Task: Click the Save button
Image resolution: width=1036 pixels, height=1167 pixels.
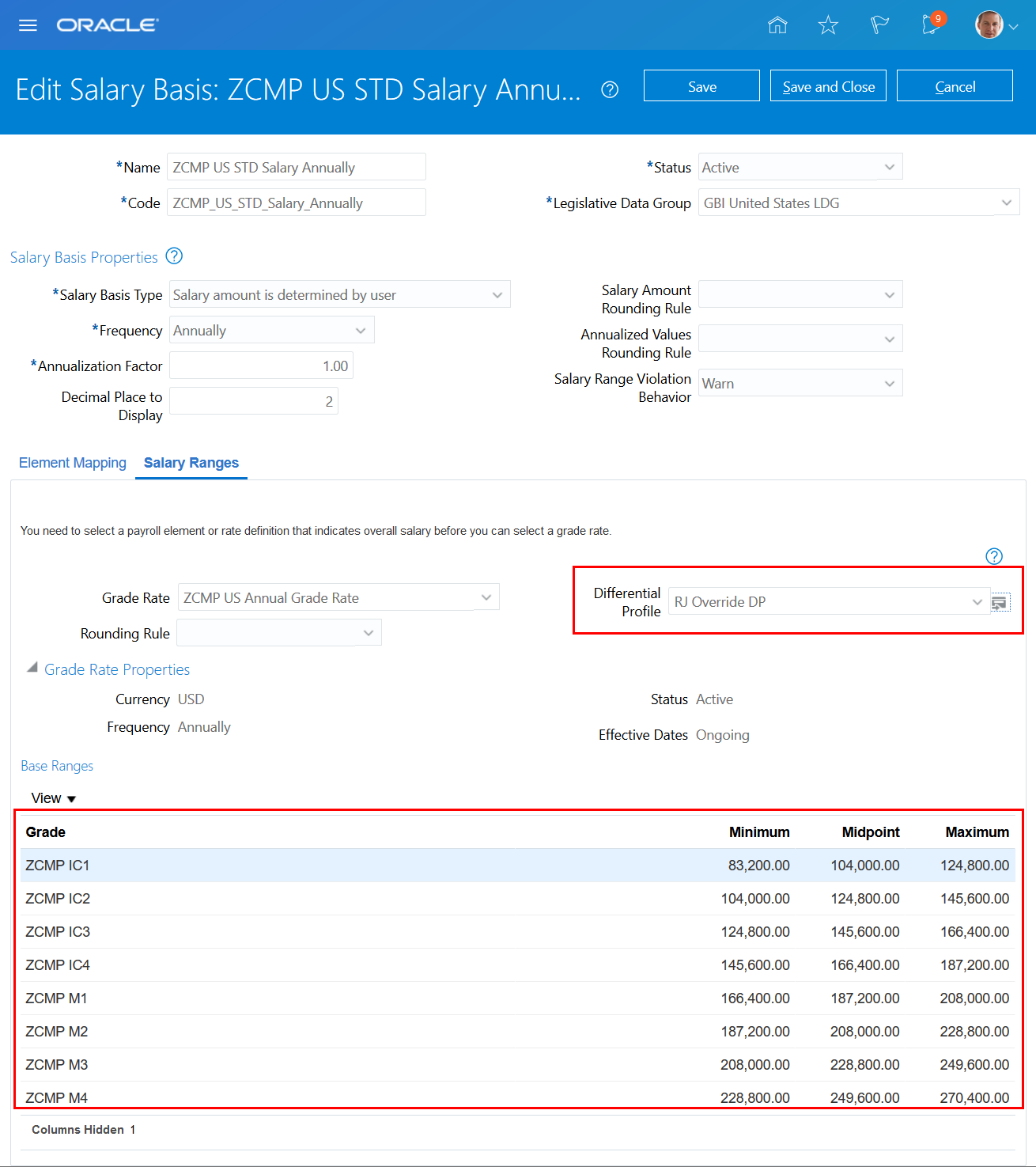Action: pyautogui.click(x=701, y=85)
